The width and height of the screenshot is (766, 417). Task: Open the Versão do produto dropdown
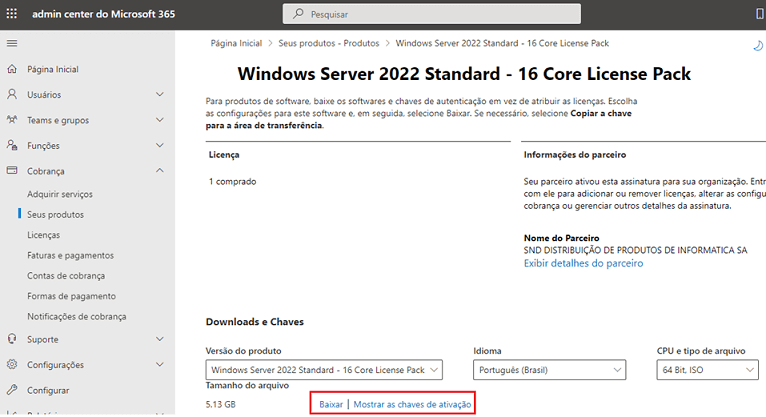click(324, 370)
